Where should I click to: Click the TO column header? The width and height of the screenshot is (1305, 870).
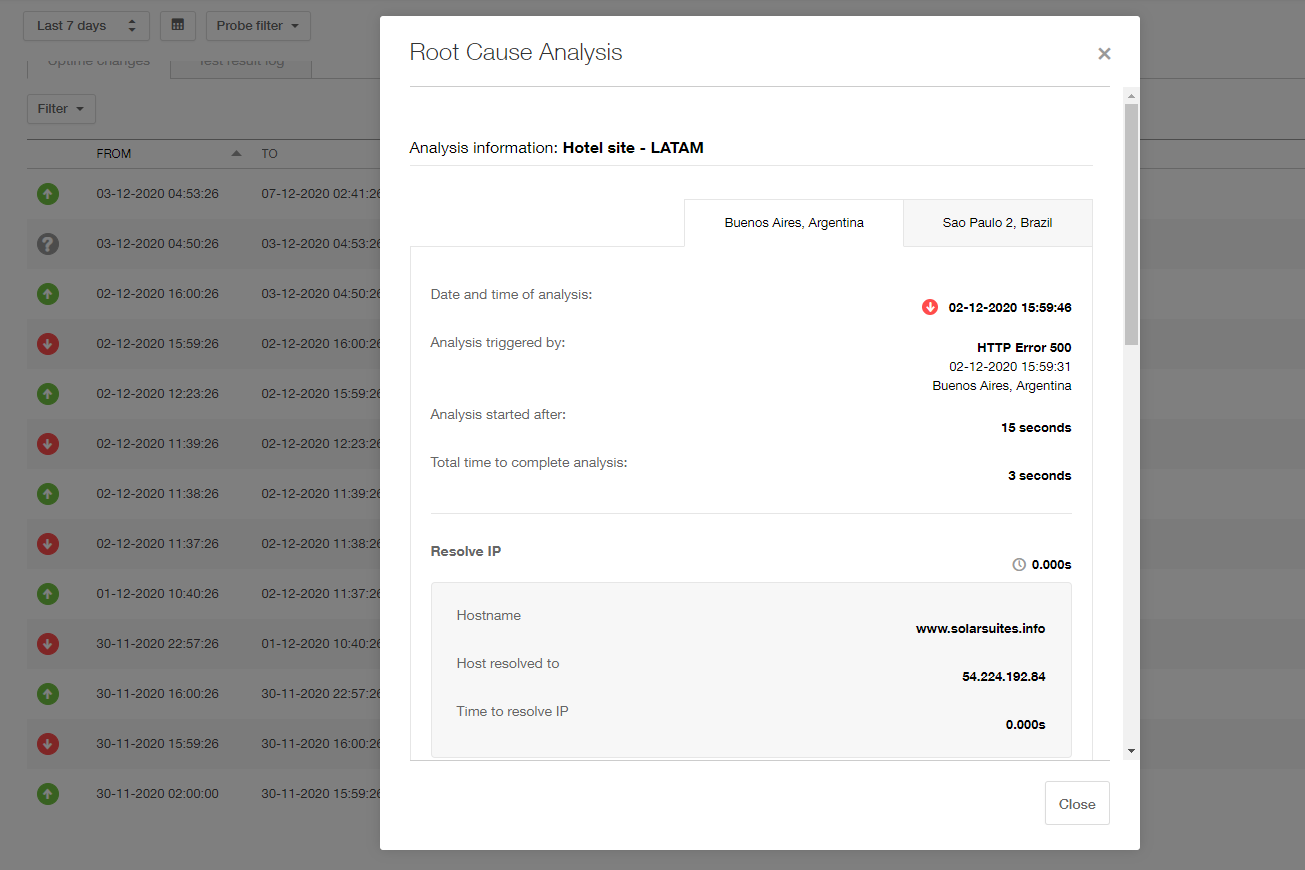click(270, 154)
